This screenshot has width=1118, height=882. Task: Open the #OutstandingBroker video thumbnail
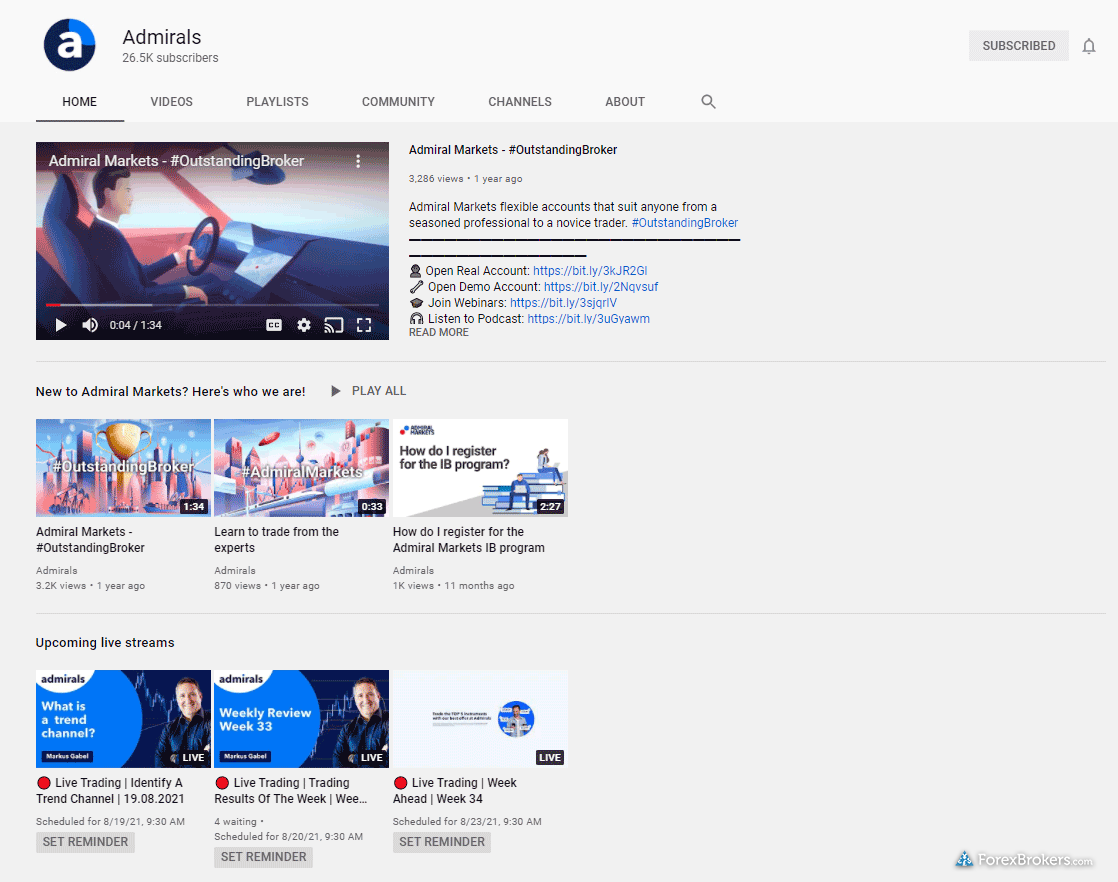pyautogui.click(x=123, y=468)
